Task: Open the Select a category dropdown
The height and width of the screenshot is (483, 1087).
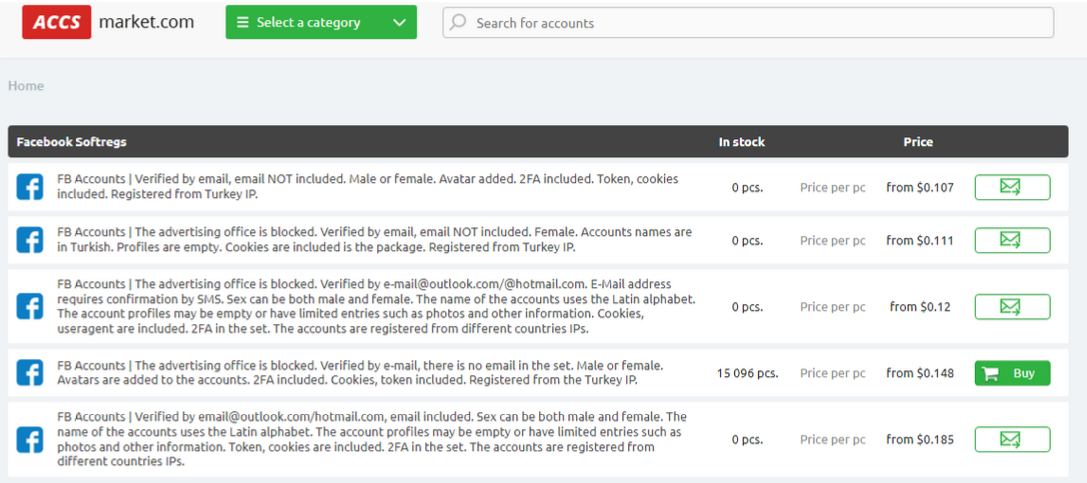Action: tap(321, 22)
